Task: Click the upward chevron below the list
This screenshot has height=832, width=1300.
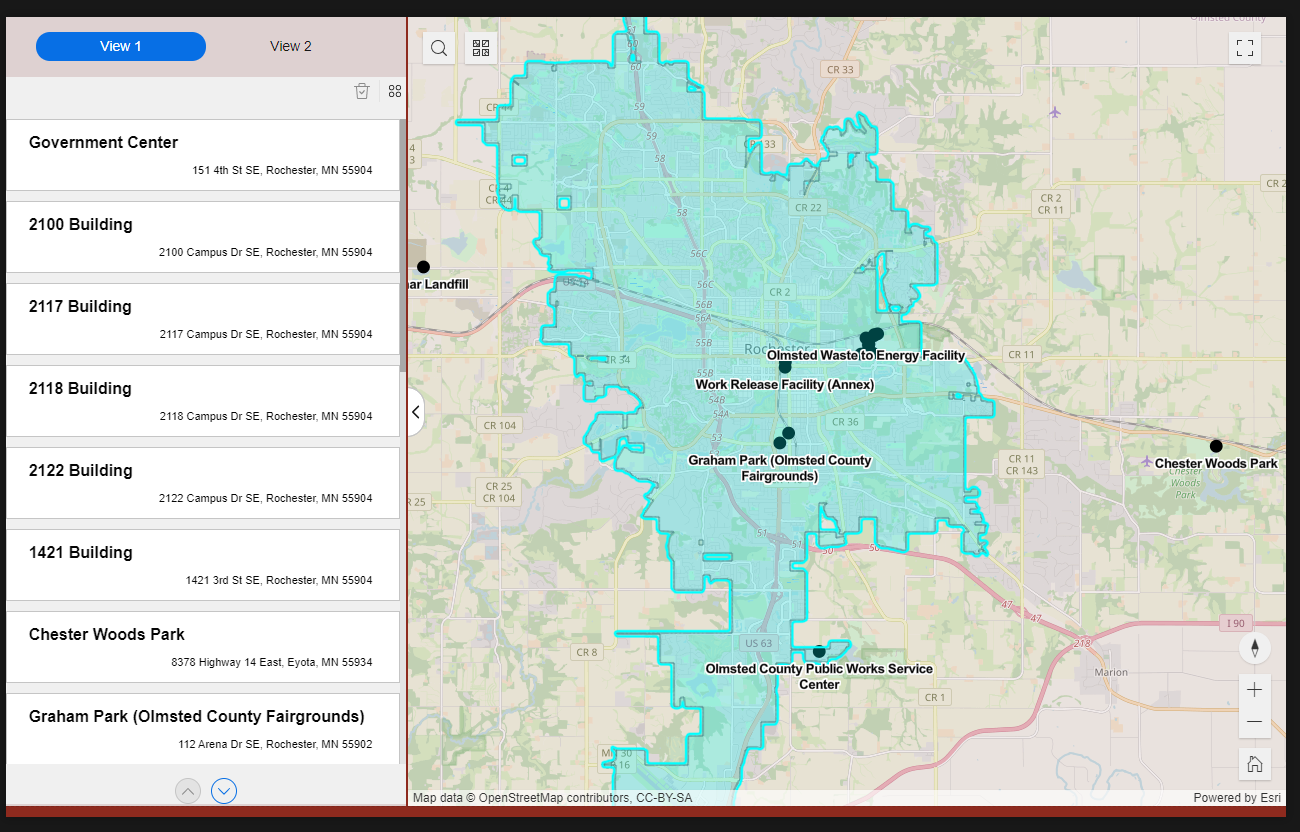Action: pos(188,790)
